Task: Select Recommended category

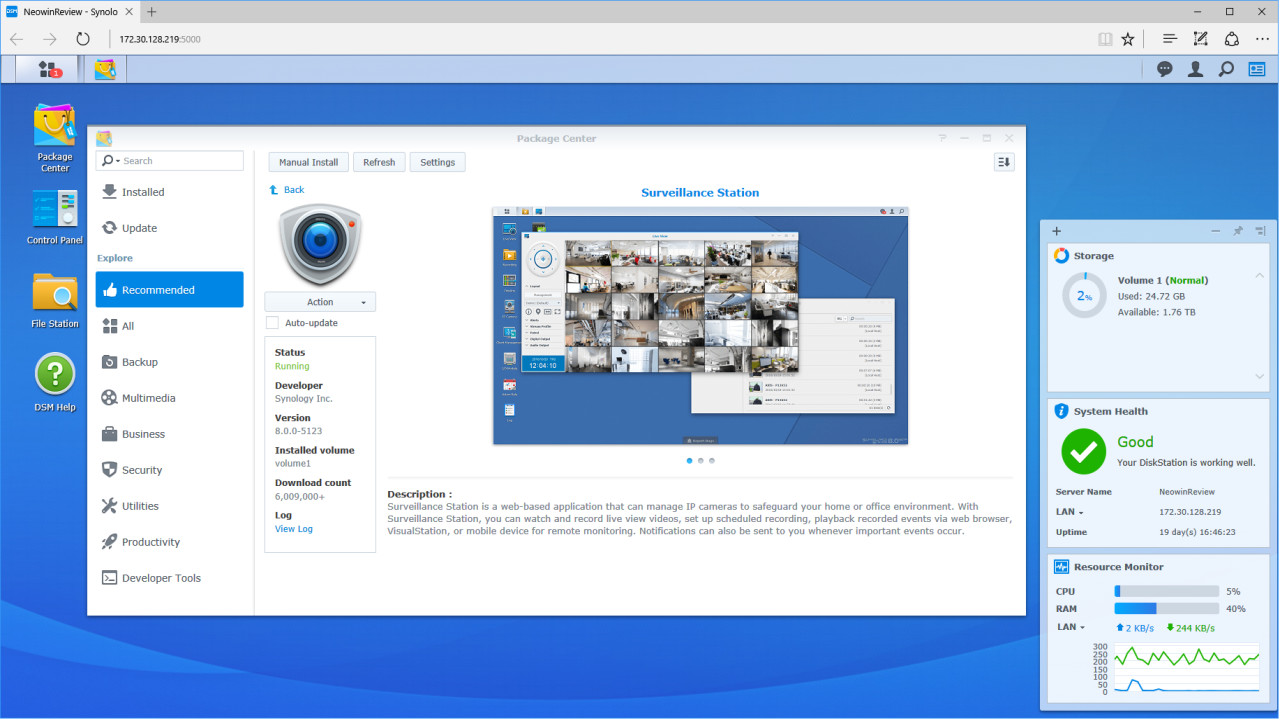Action: [x=170, y=290]
